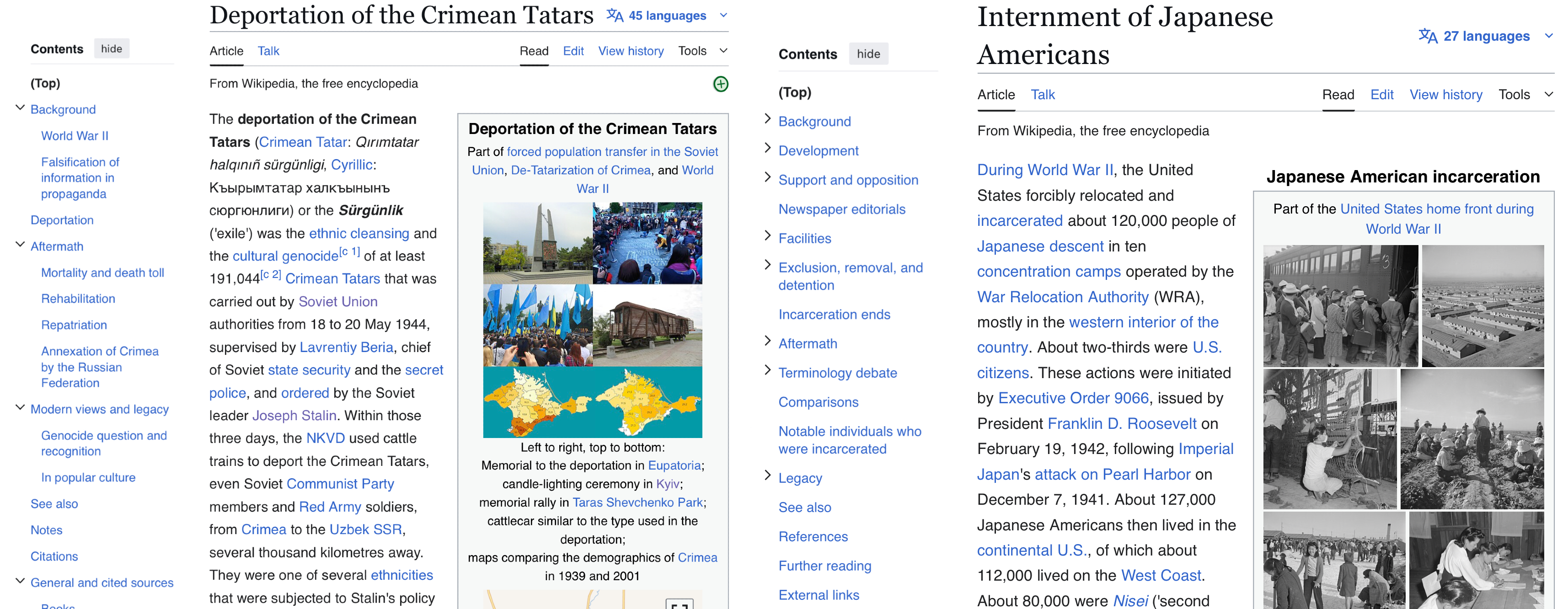Click the 27 languages translate icon
1568x609 pixels.
click(x=1428, y=36)
